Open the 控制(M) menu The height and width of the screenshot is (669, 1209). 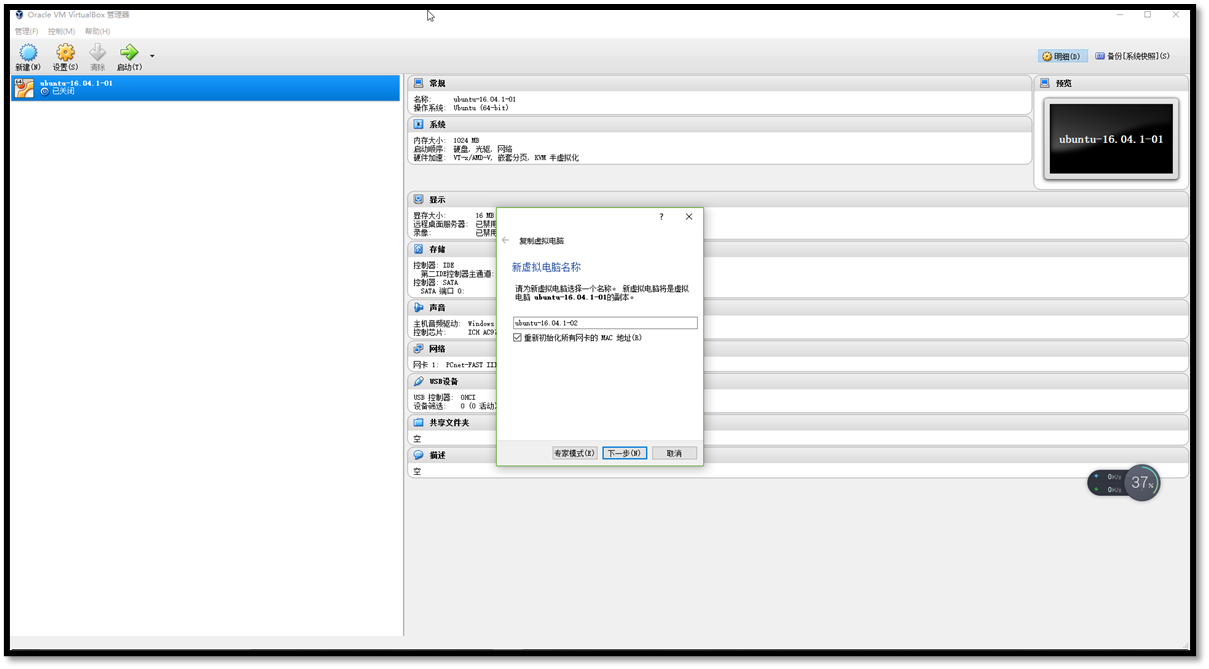point(61,31)
